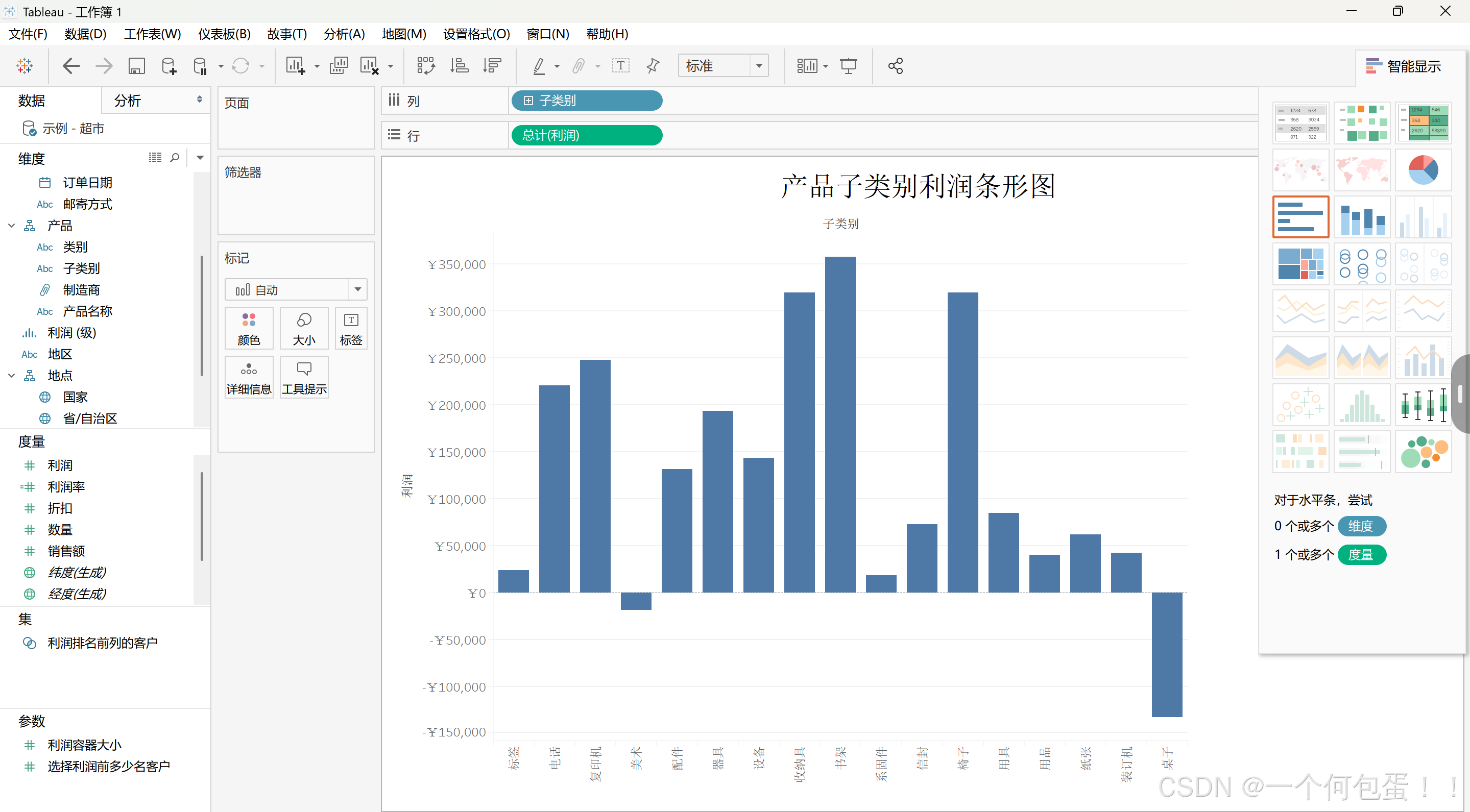Viewport: 1470px width, 812px height.
Task: Click the SUM(Profit) pill on Rows
Action: pyautogui.click(x=587, y=136)
